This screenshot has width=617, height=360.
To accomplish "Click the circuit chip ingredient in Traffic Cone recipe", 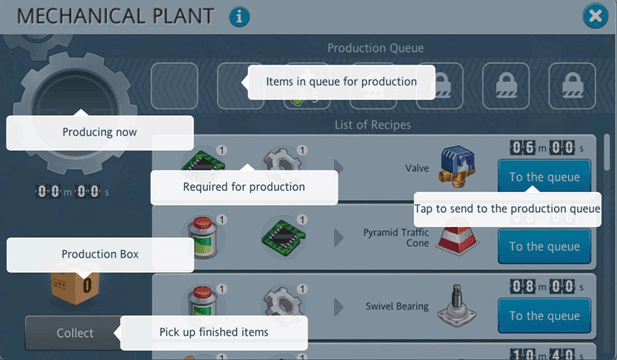I will coord(283,237).
